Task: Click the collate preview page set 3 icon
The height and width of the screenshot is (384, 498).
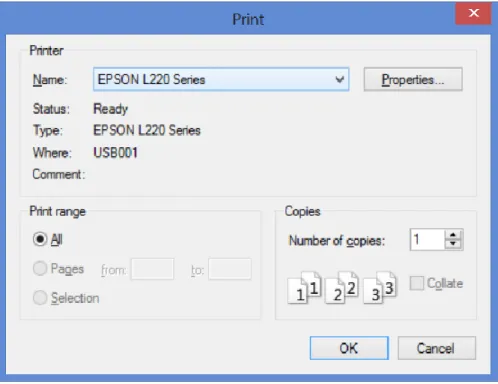Action: 380,287
